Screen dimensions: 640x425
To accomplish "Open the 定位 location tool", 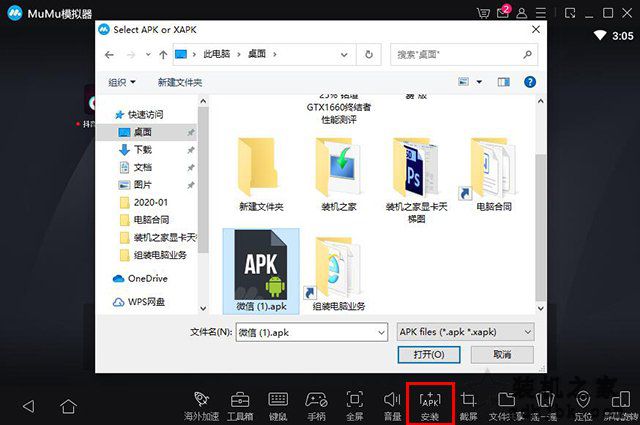I will [583, 405].
